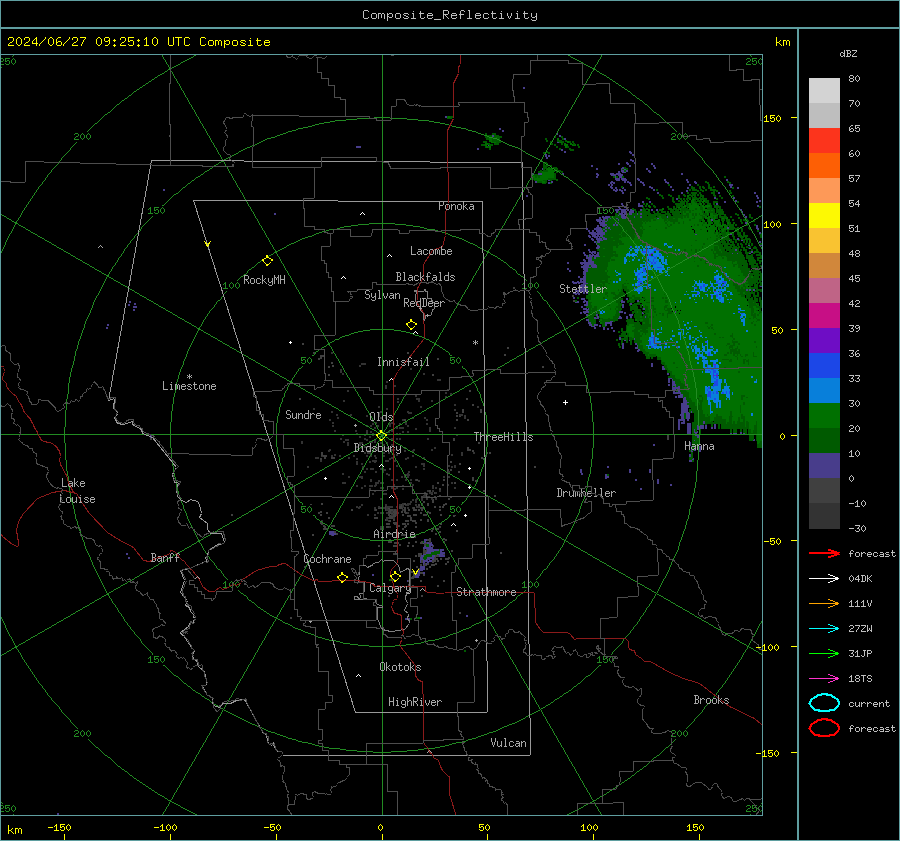Click the Cochrane town label
This screenshot has width=900, height=841.
(x=327, y=559)
